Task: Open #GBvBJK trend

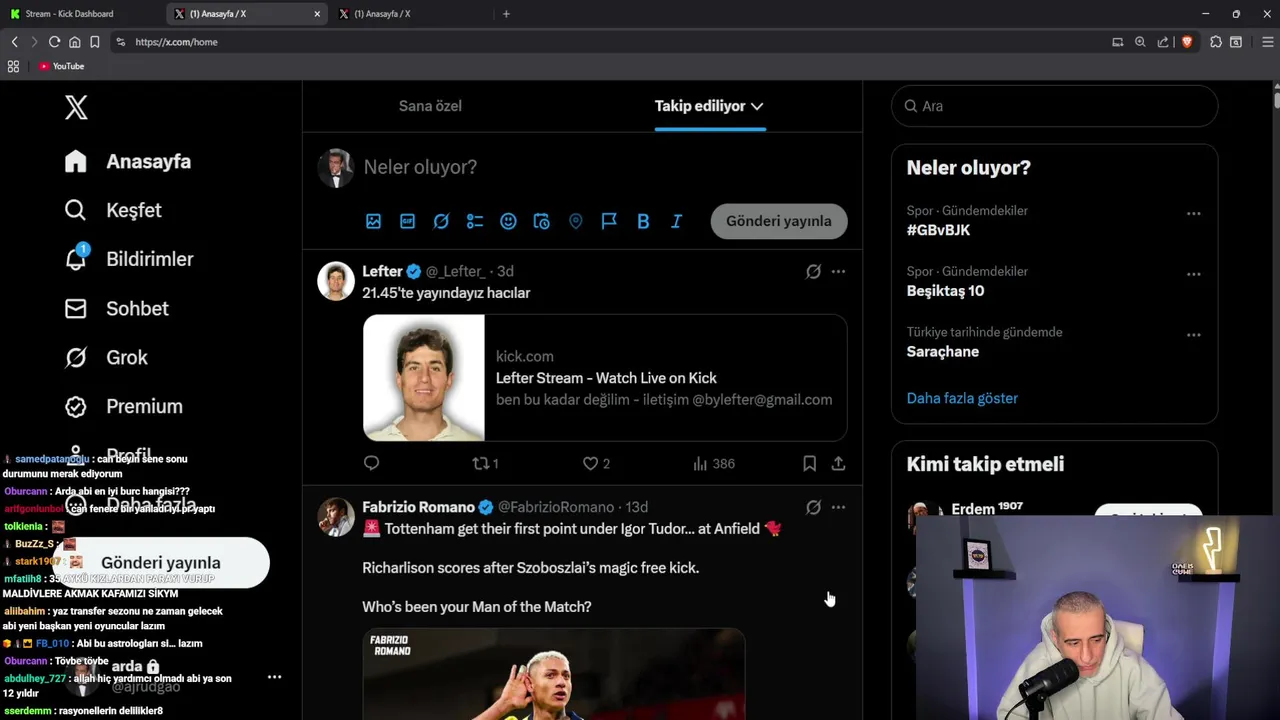Action: 938,230
